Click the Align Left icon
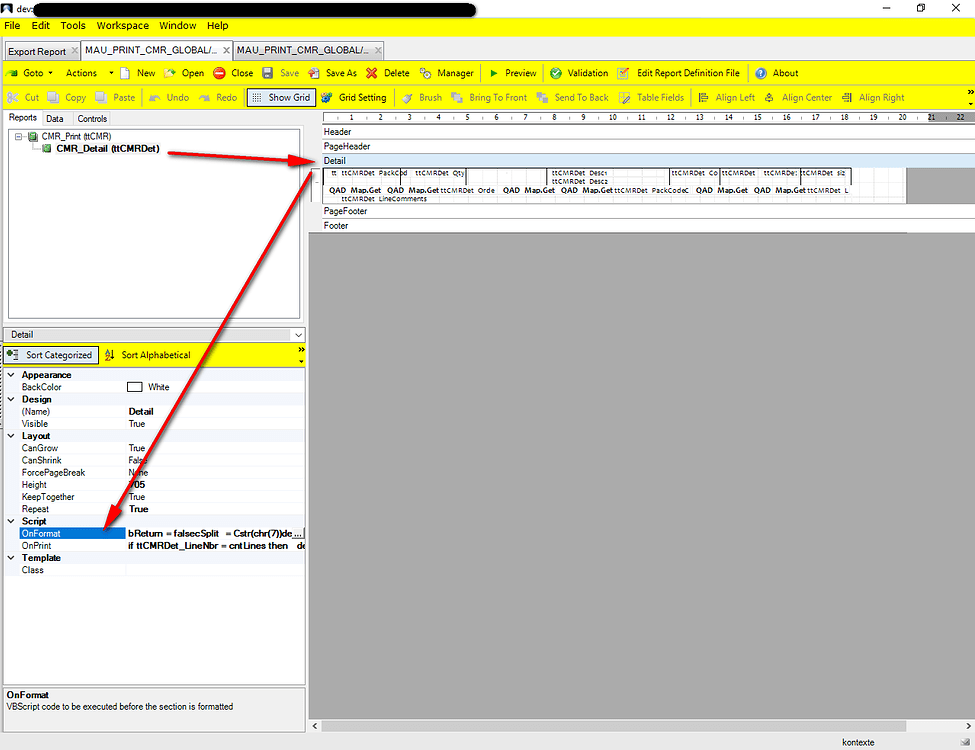 703,98
